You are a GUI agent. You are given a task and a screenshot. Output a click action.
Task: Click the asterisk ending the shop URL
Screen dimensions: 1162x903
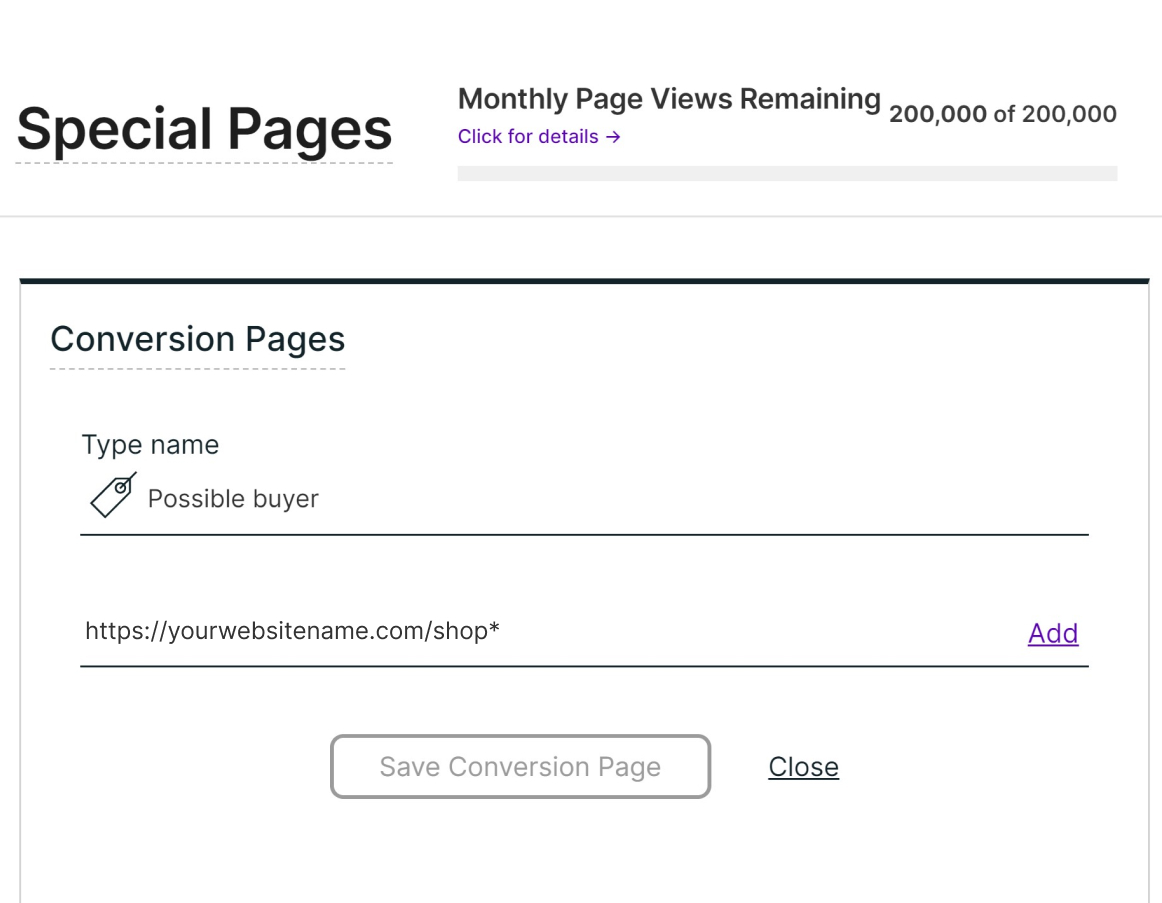pyautogui.click(x=494, y=629)
